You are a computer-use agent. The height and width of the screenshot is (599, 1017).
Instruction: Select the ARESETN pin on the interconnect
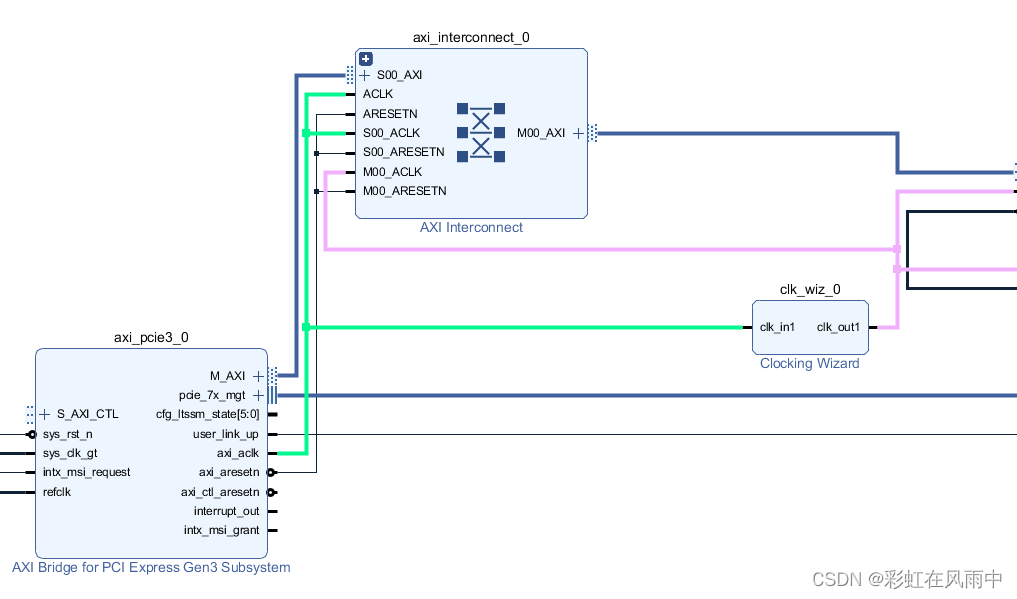click(390, 113)
